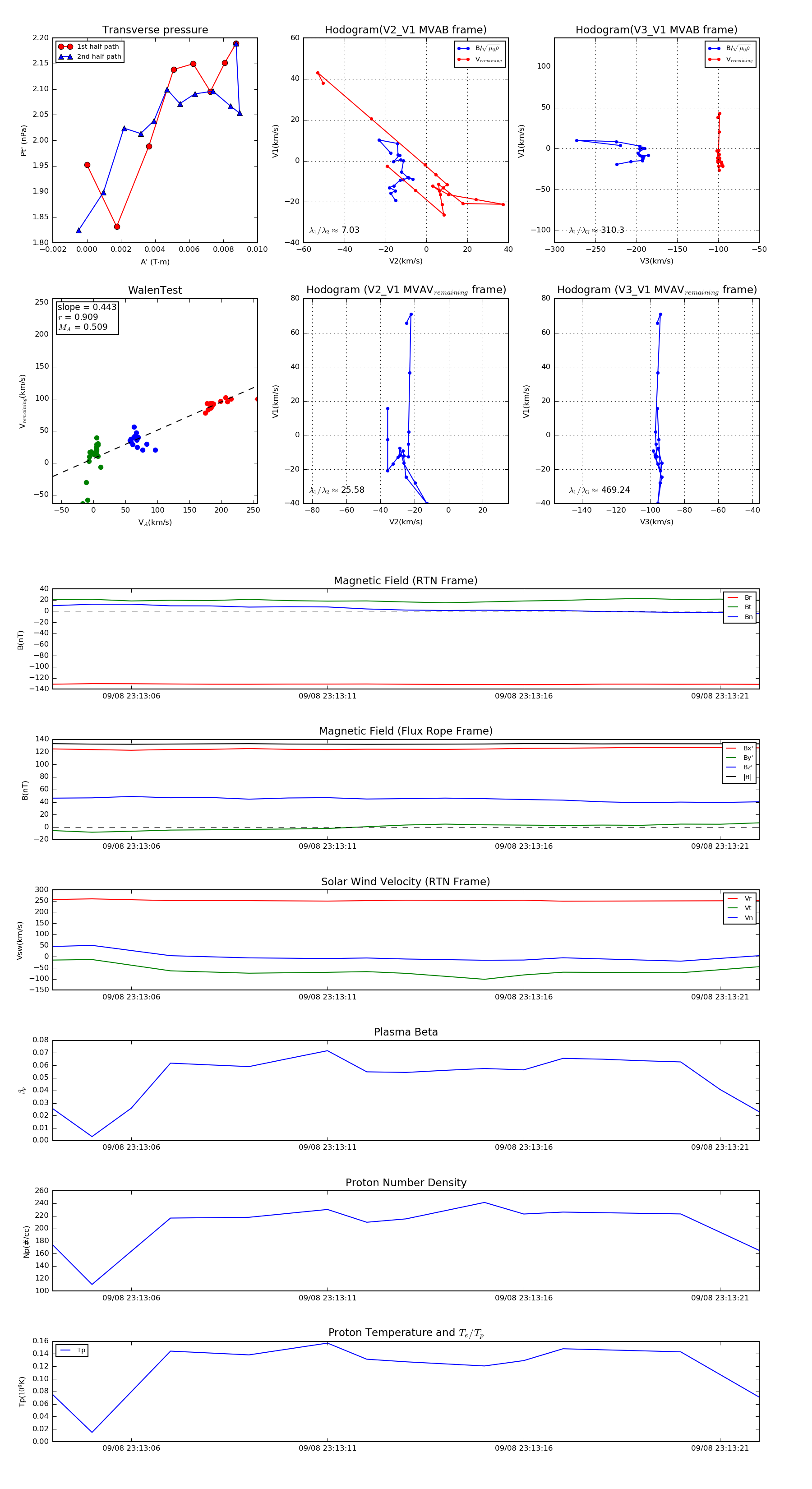The height and width of the screenshot is (1489, 812).
Task: Click the "Solar Wind Velocity (RTN Frame)" title
Action: point(406,882)
